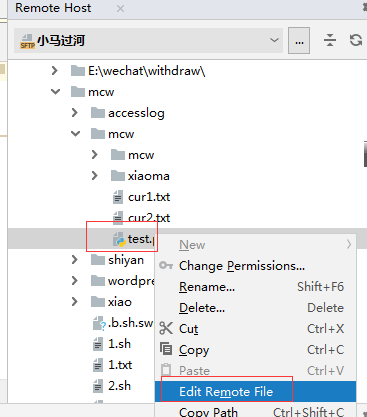Expand the accesslog folder
The width and height of the screenshot is (367, 417).
point(75,113)
